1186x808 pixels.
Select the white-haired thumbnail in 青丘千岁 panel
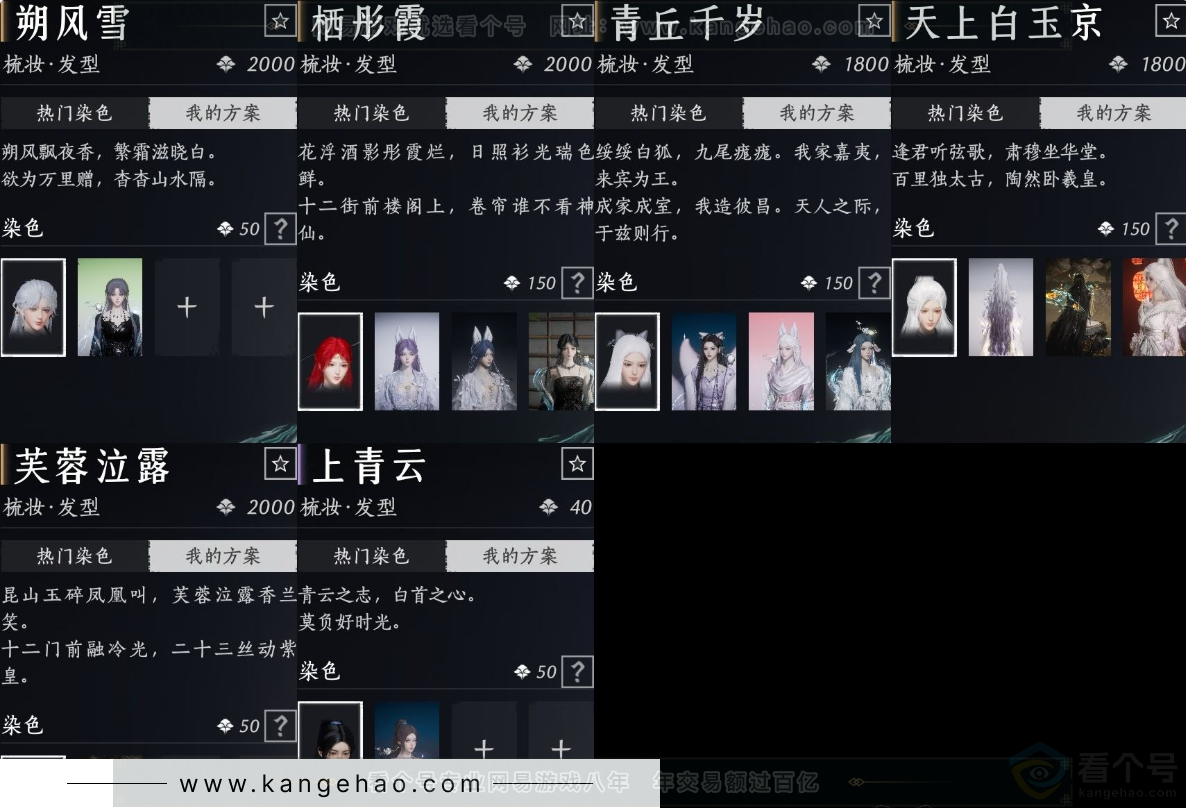[x=627, y=361]
